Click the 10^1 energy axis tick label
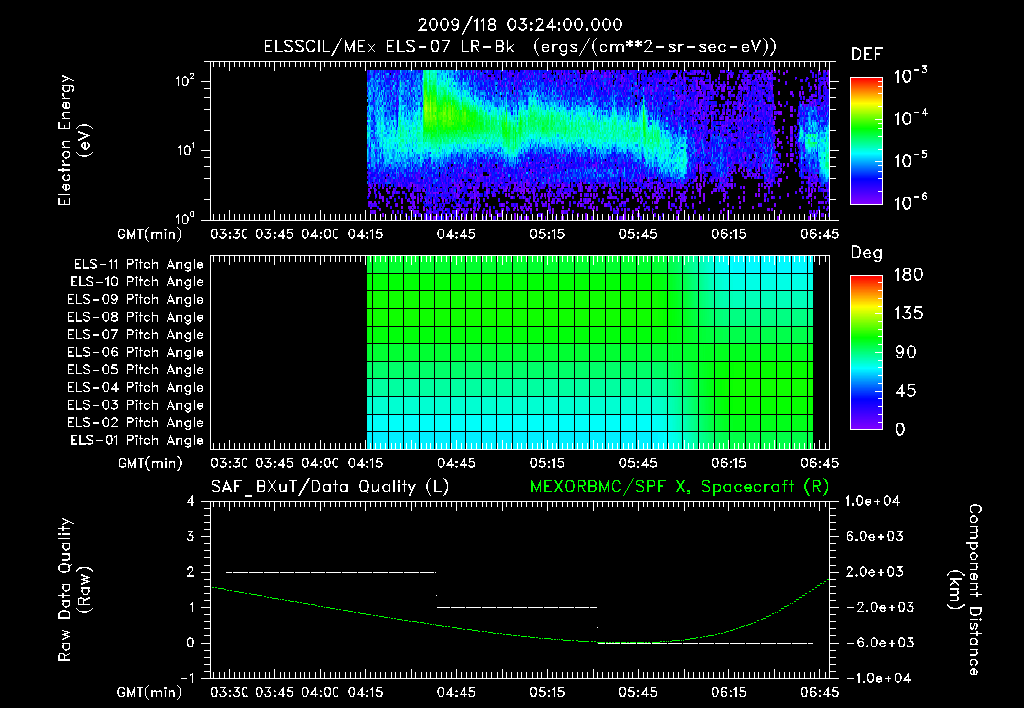 [185, 150]
